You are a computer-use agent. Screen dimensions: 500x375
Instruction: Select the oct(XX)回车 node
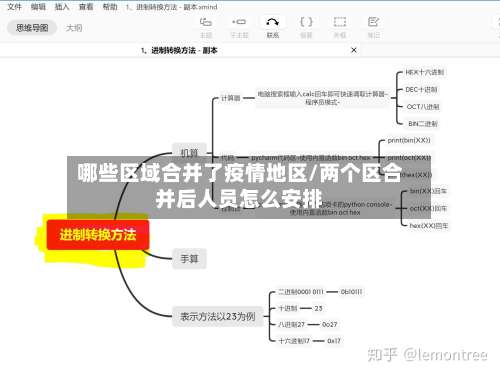pos(428,208)
